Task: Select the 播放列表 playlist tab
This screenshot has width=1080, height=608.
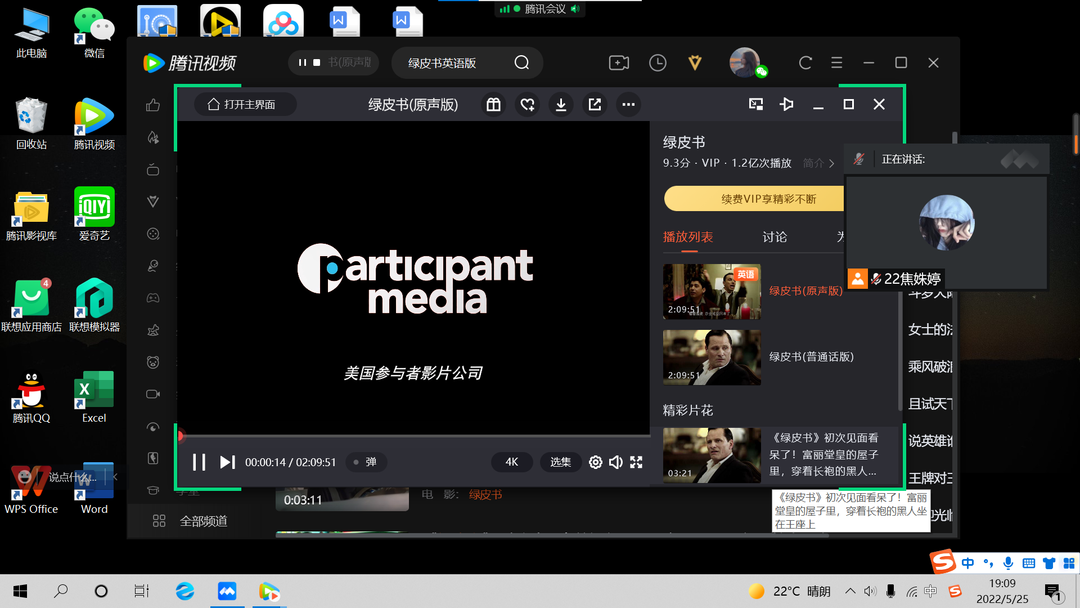Action: (688, 237)
